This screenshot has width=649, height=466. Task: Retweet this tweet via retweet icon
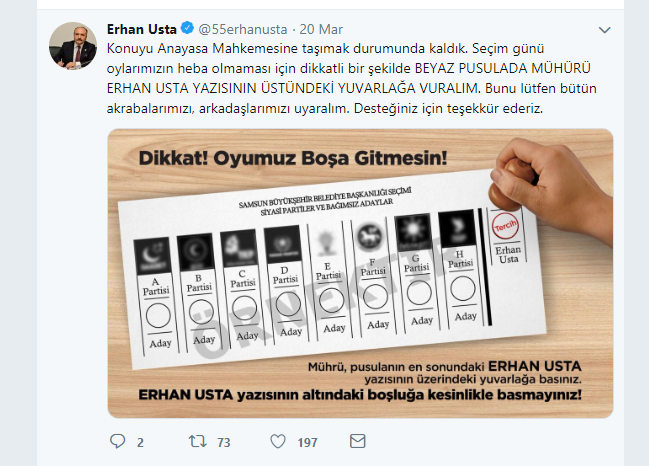click(x=198, y=441)
